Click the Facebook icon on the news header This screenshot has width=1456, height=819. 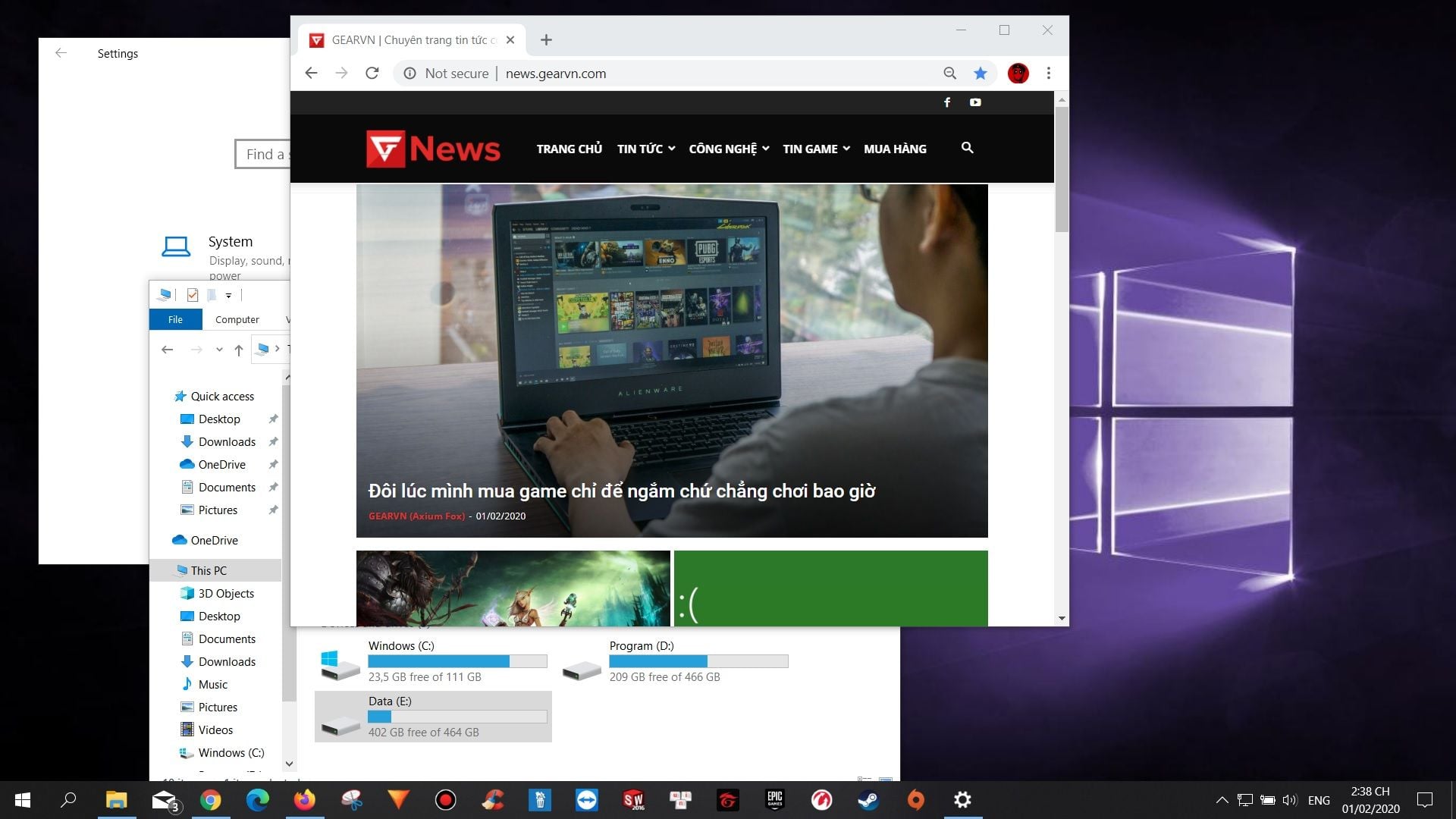point(946,102)
